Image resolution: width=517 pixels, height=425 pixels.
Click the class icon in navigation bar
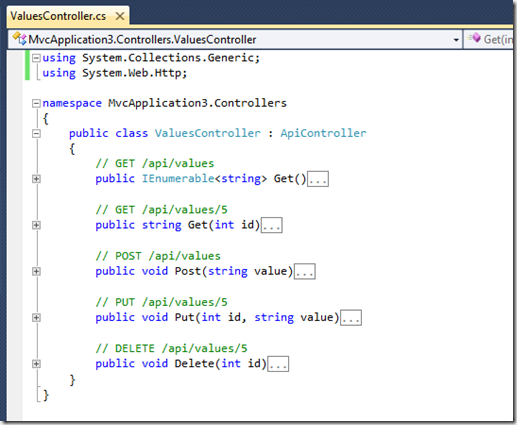(x=19, y=39)
